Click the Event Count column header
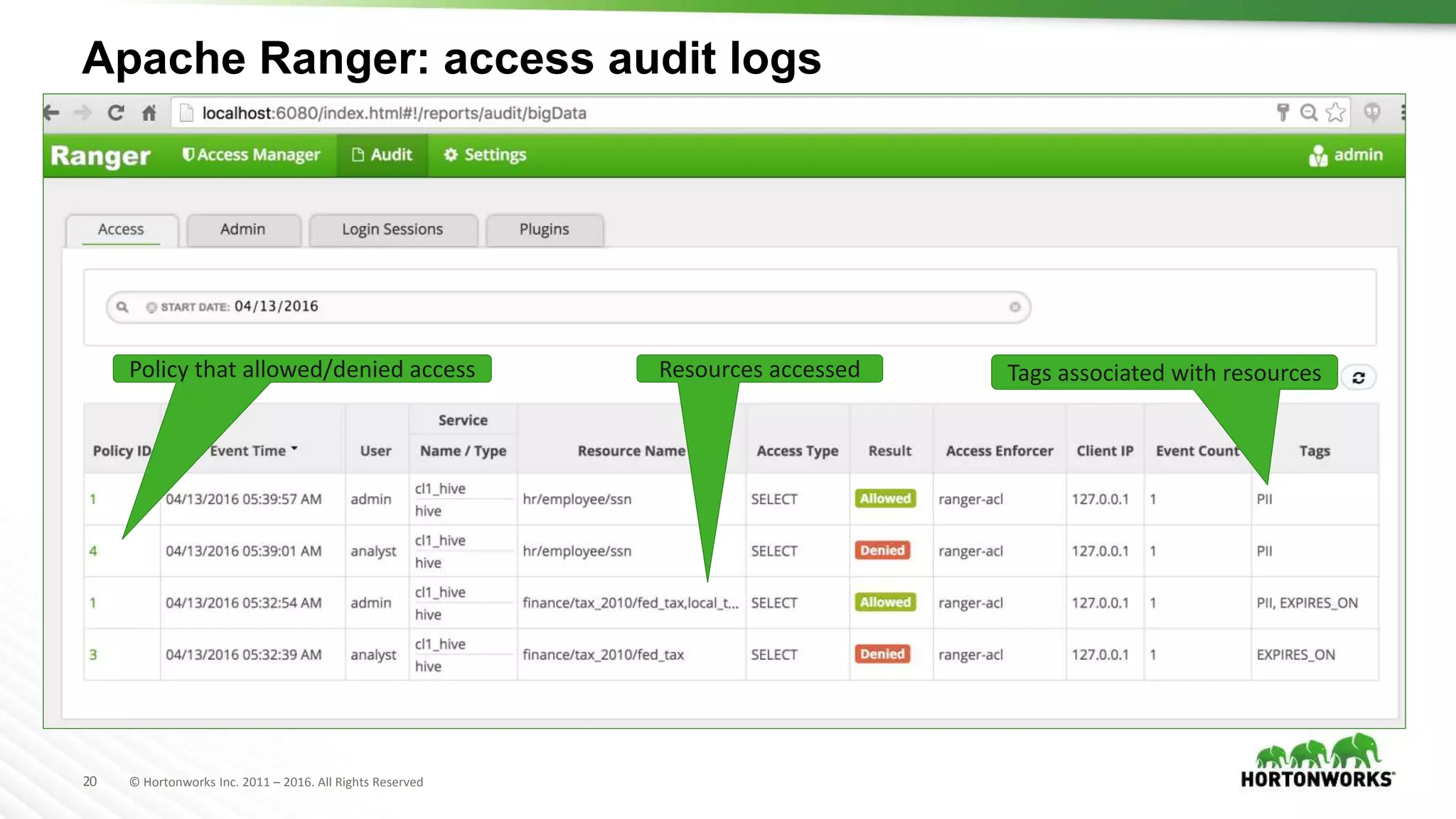Screen dimensions: 1456x819 point(1198,451)
